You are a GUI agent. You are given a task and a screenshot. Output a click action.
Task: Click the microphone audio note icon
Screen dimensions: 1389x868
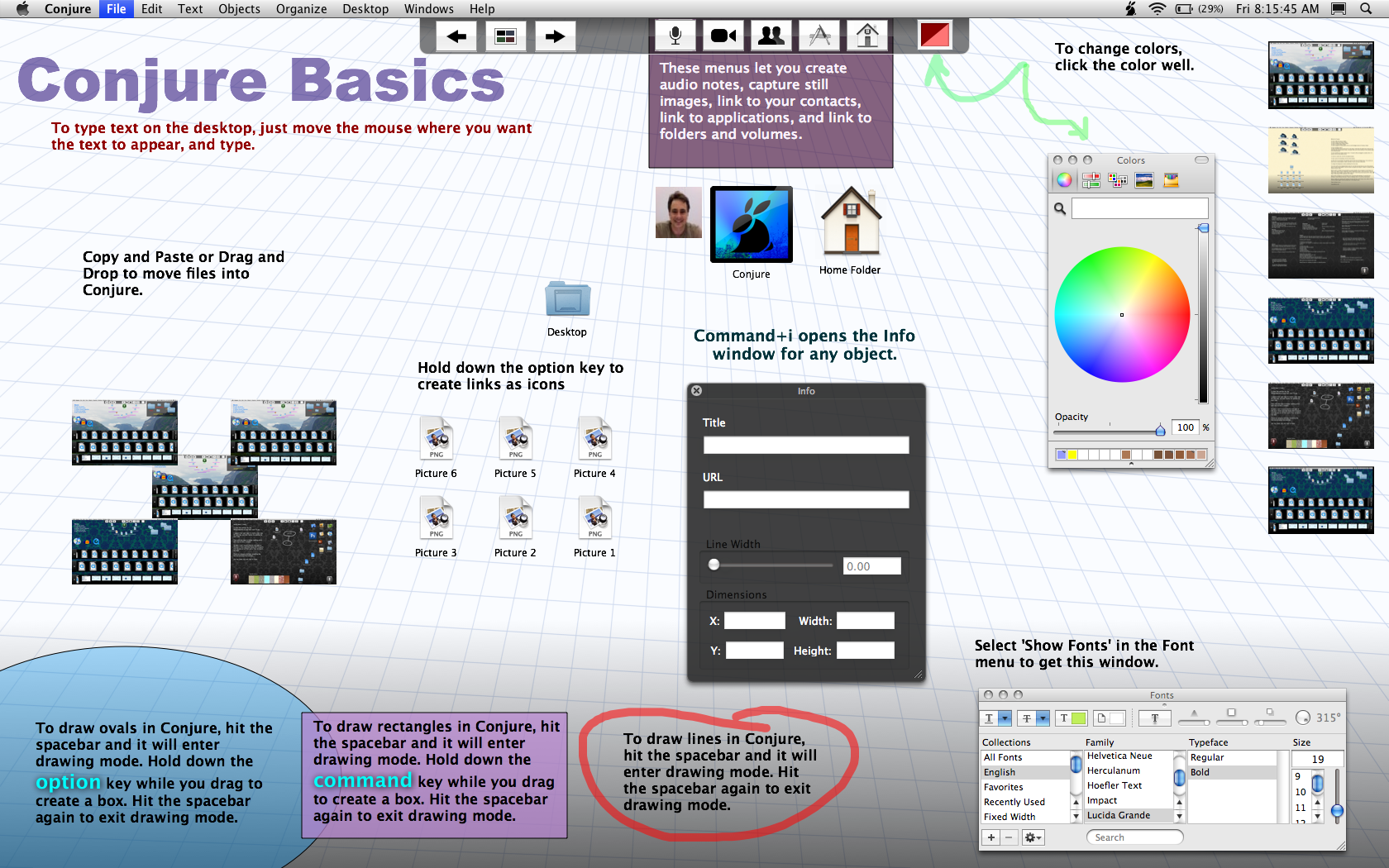pos(675,36)
